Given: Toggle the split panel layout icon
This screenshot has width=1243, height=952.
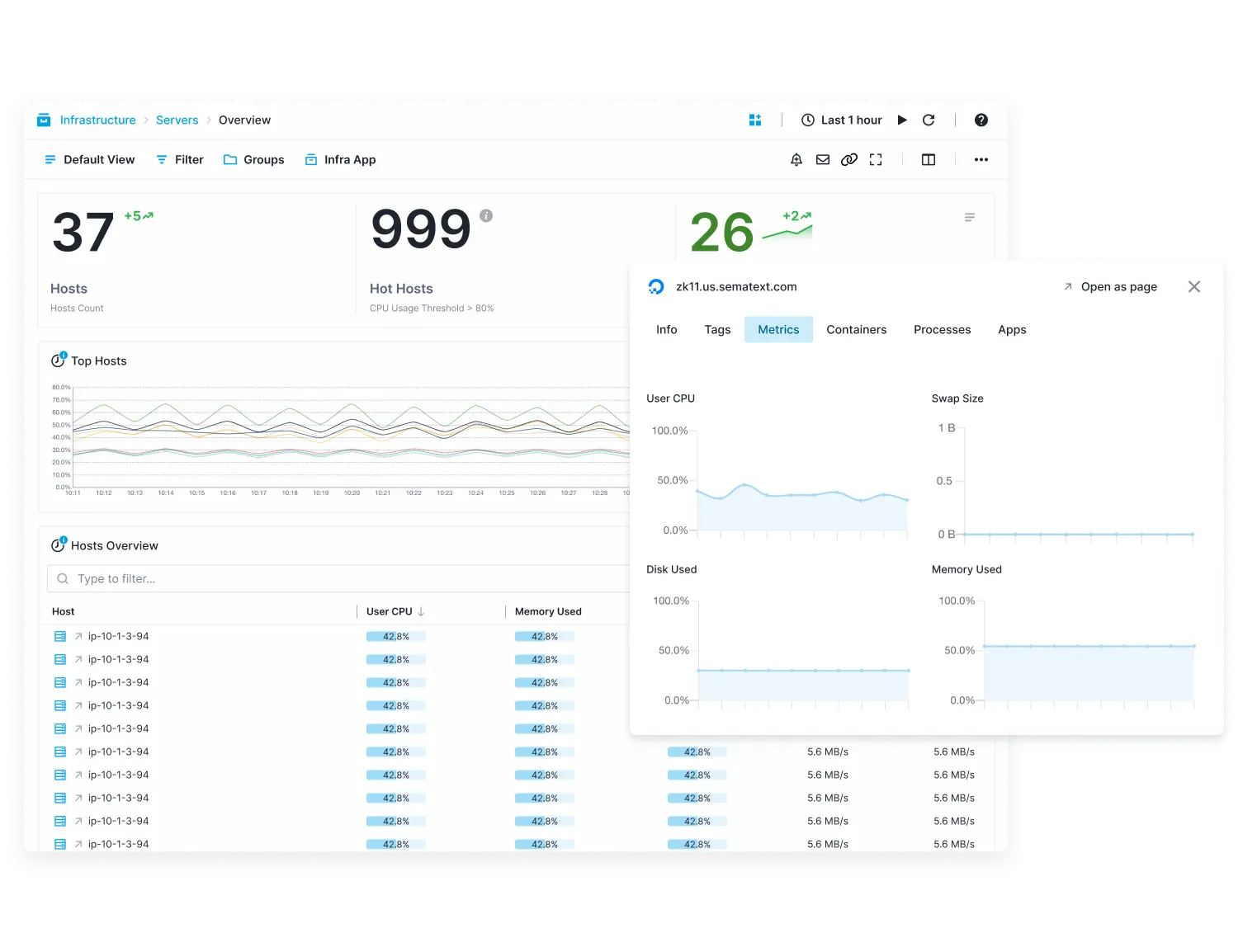Looking at the screenshot, I should pos(928,160).
